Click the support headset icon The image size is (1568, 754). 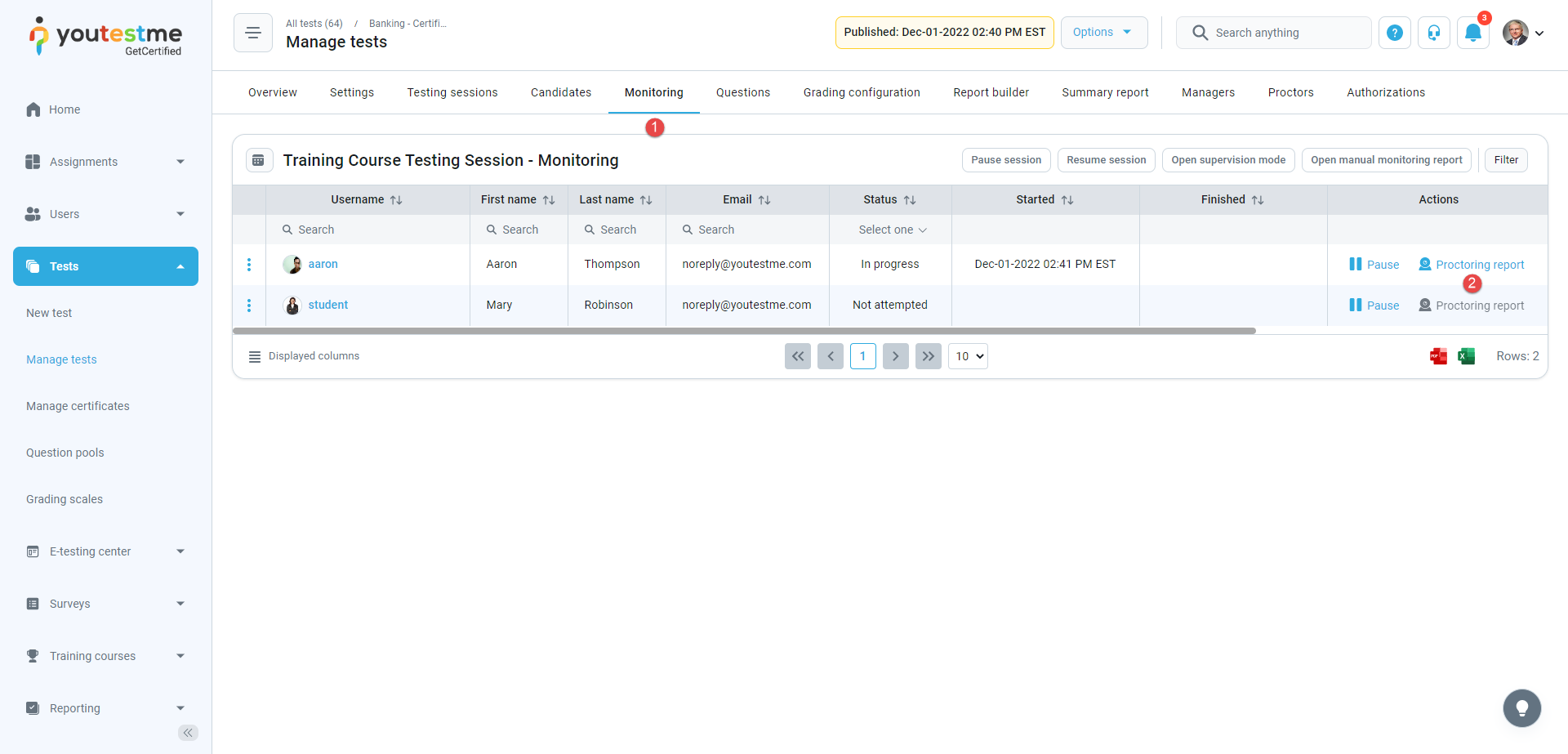[x=1433, y=33]
